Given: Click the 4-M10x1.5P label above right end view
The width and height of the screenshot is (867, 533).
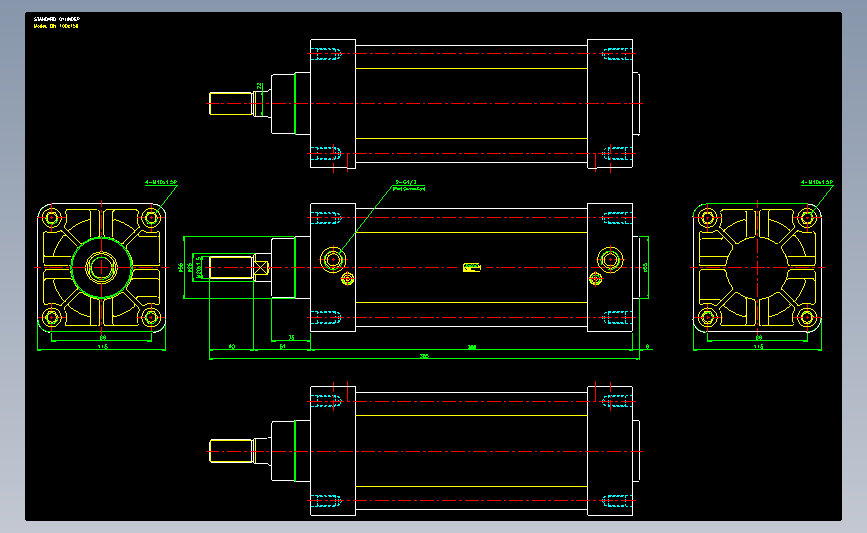Looking at the screenshot, I should click(x=817, y=182).
